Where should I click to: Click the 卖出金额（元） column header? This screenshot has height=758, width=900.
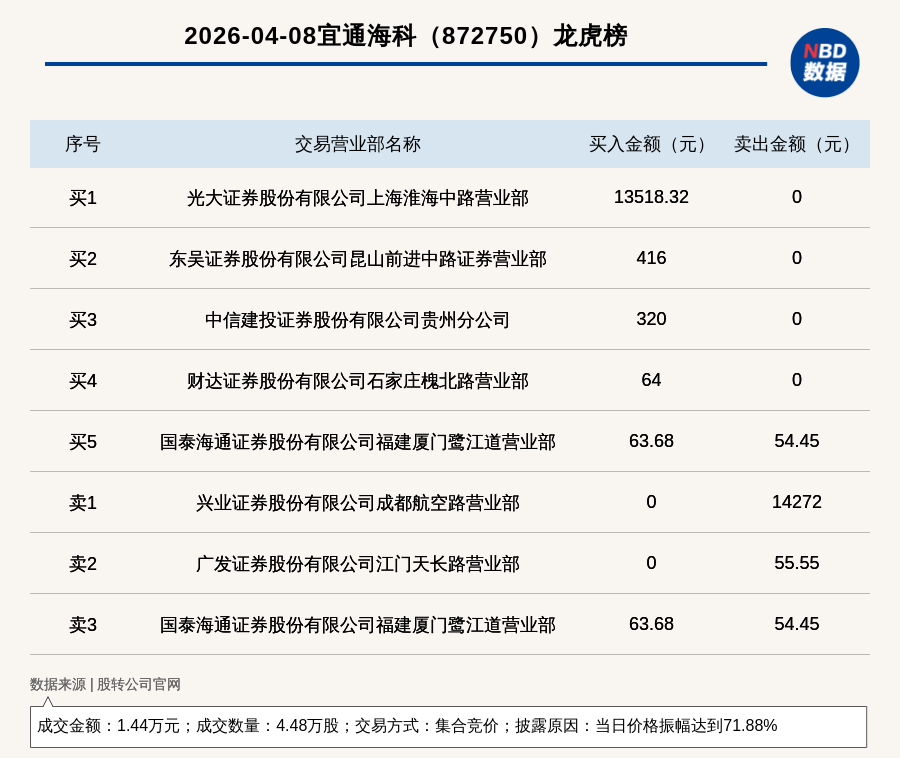pyautogui.click(x=796, y=144)
